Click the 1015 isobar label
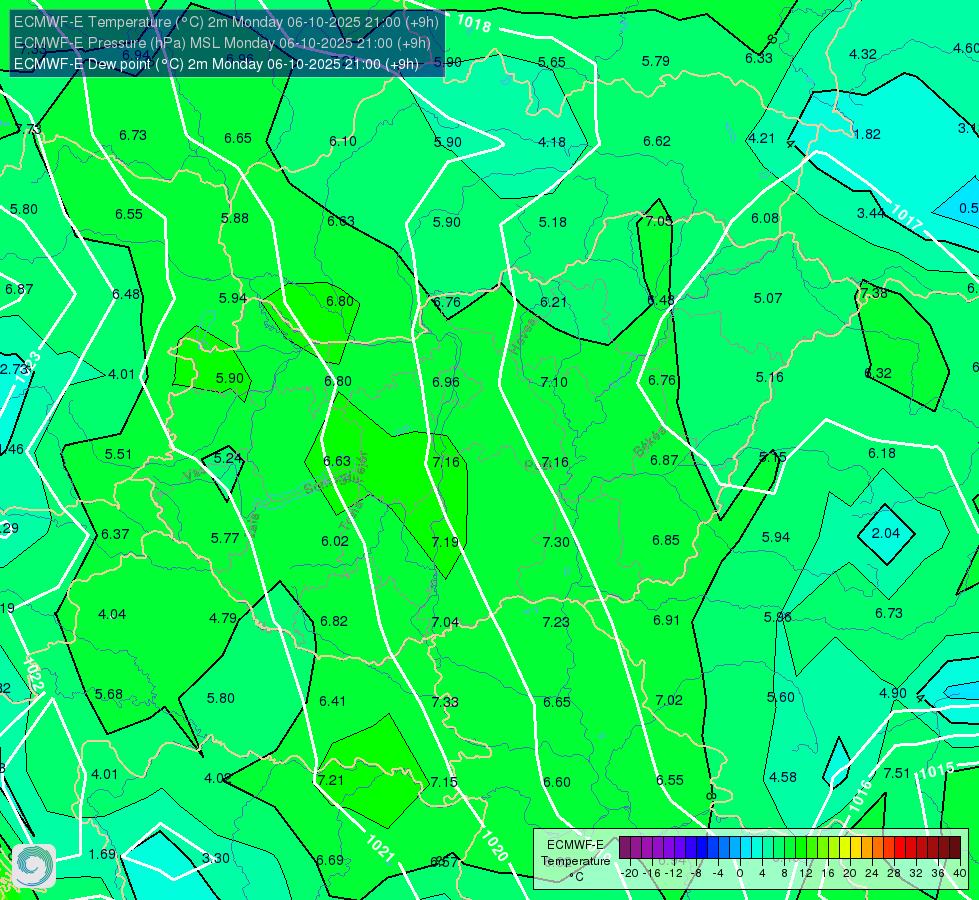 pos(935,771)
